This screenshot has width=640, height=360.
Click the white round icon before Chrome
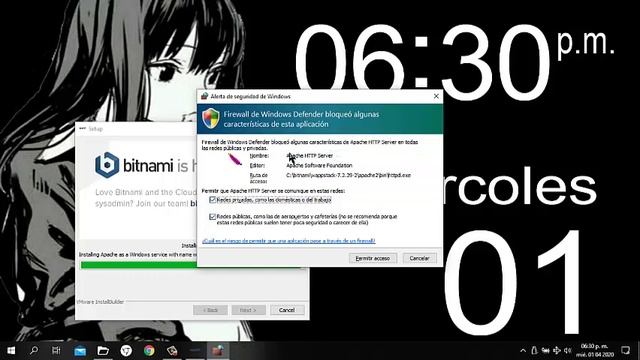(x=126, y=350)
